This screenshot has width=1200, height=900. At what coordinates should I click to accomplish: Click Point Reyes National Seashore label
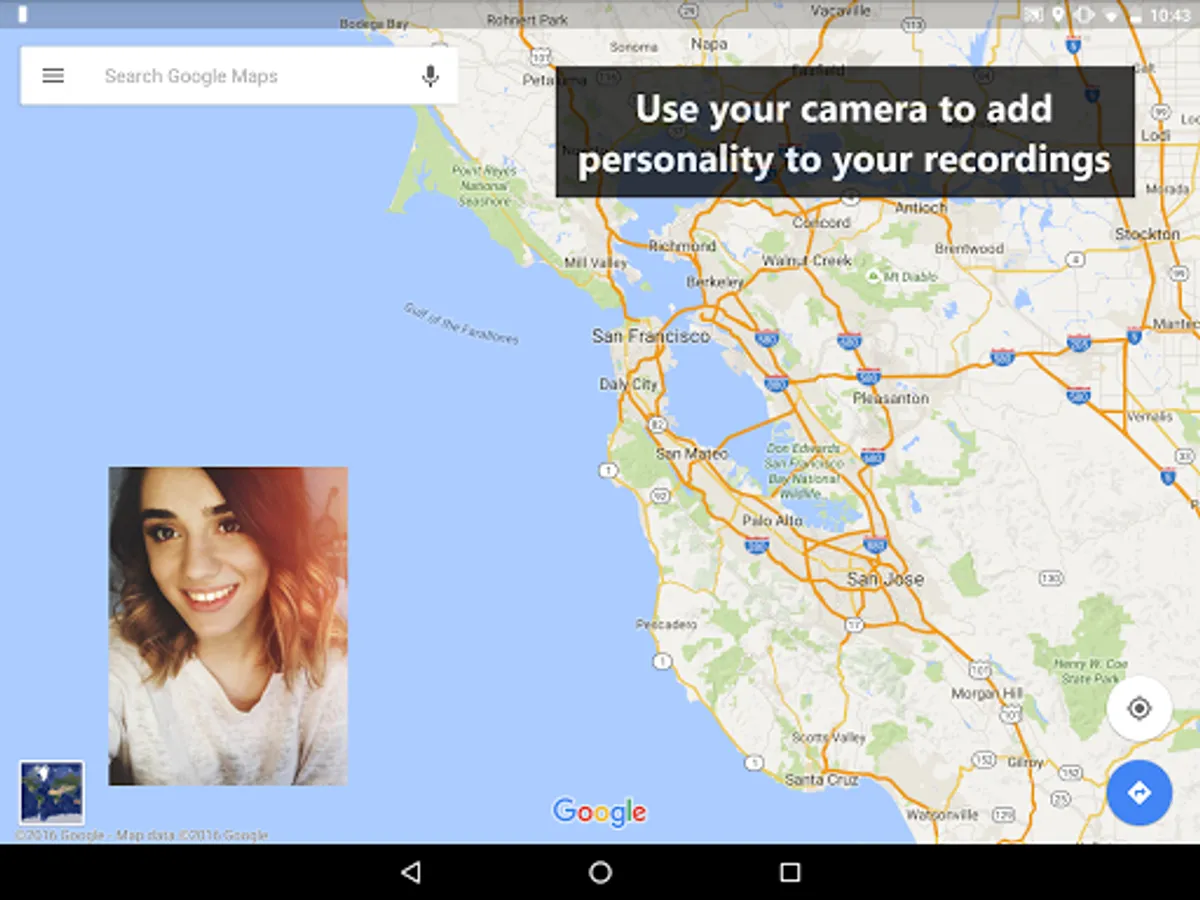(x=483, y=186)
